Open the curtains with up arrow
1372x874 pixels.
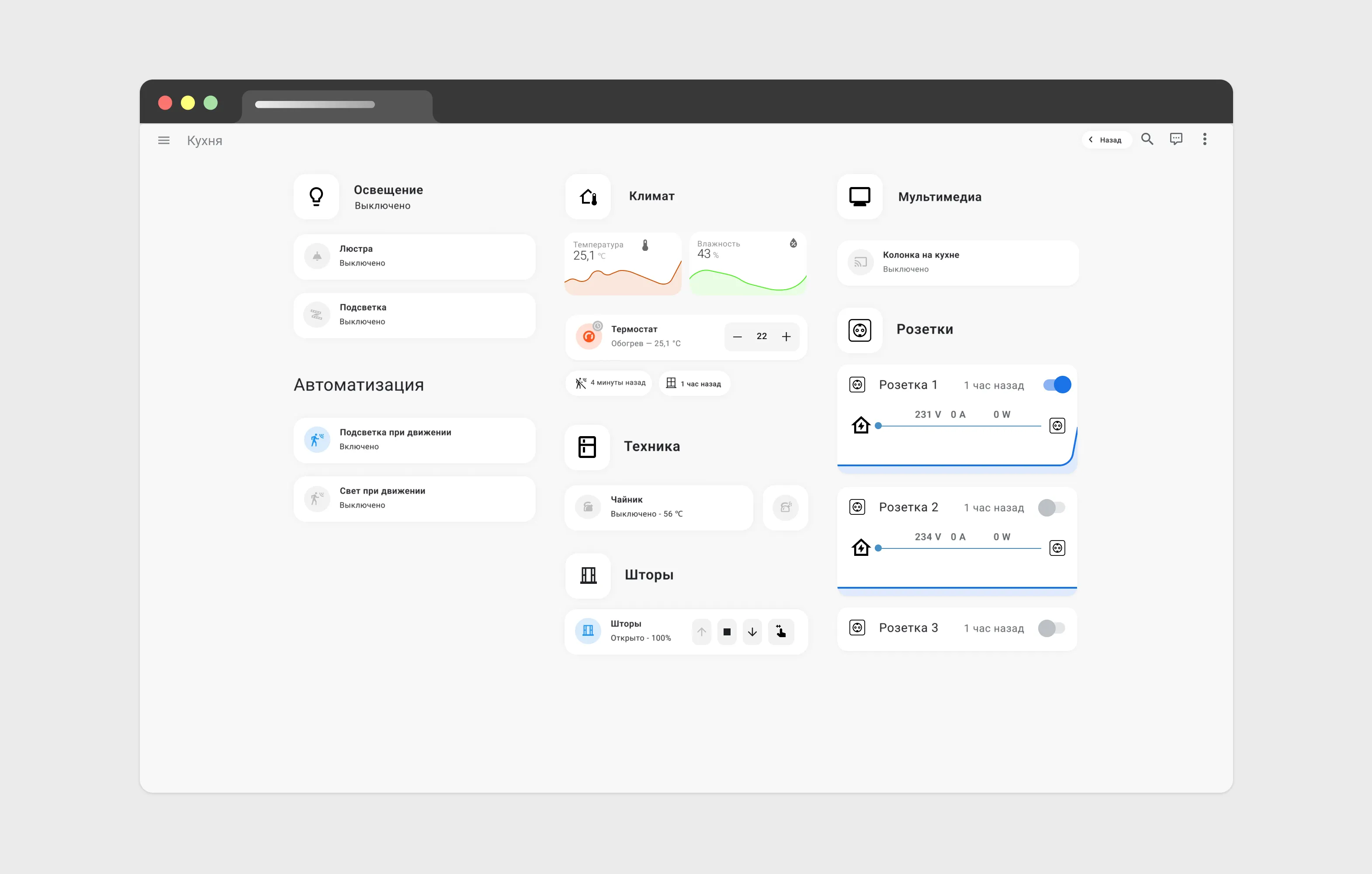[701, 632]
